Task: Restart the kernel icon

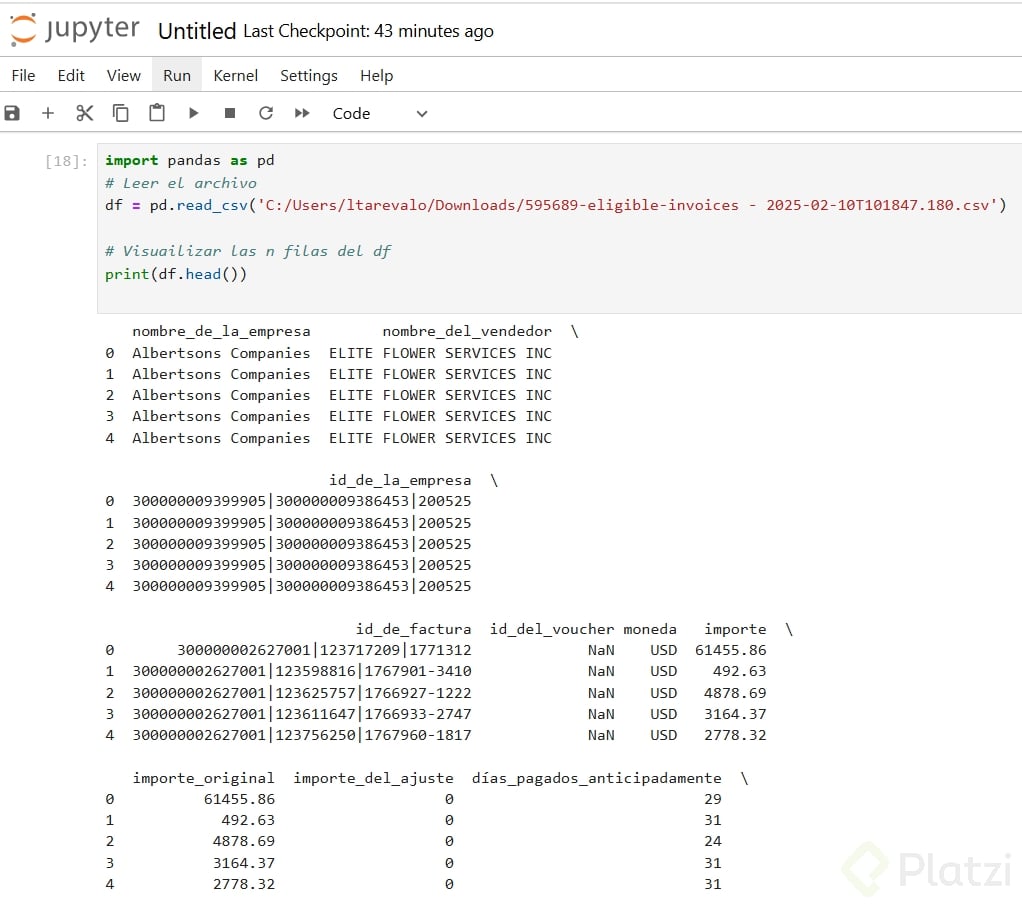Action: pos(266,114)
